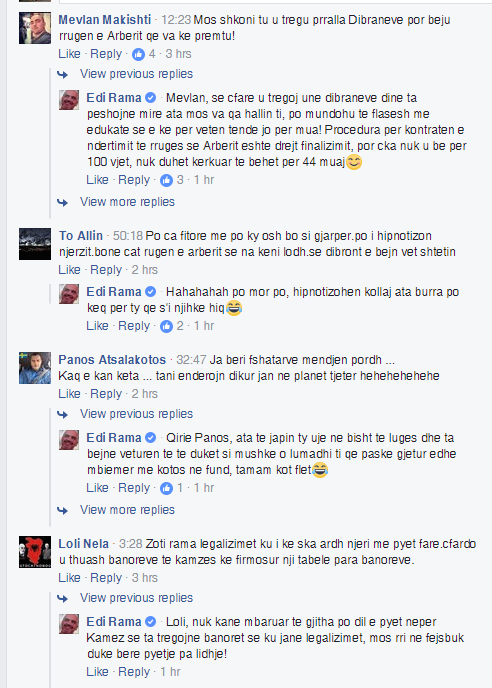Screen dimensions: 492x688
Task: Jump to video timestamp 50:18 in To Allin's comment
Action: [x=128, y=236]
